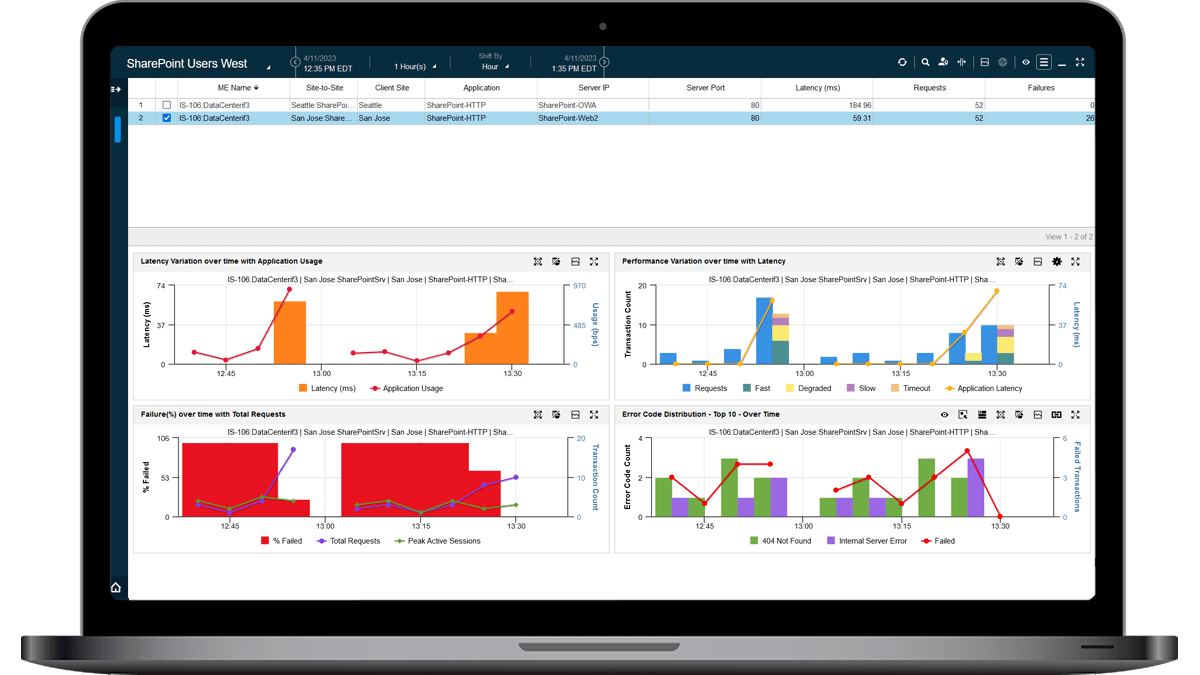
Task: Toggle the % Failed legend item
Action: (x=282, y=540)
